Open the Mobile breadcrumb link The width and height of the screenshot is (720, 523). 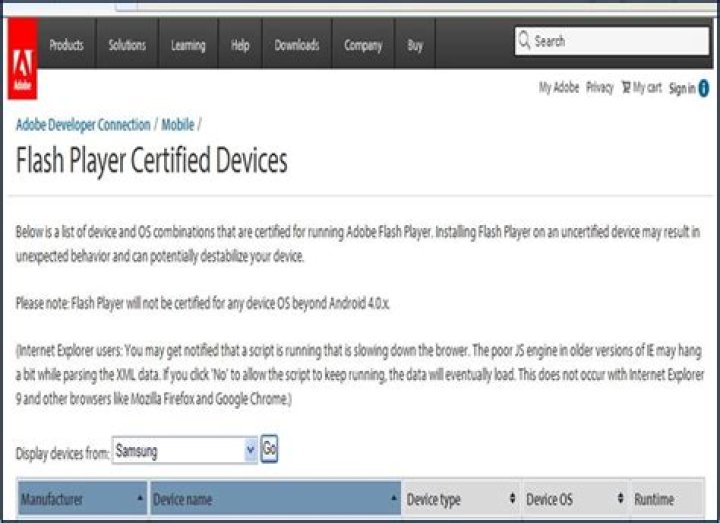click(x=178, y=124)
